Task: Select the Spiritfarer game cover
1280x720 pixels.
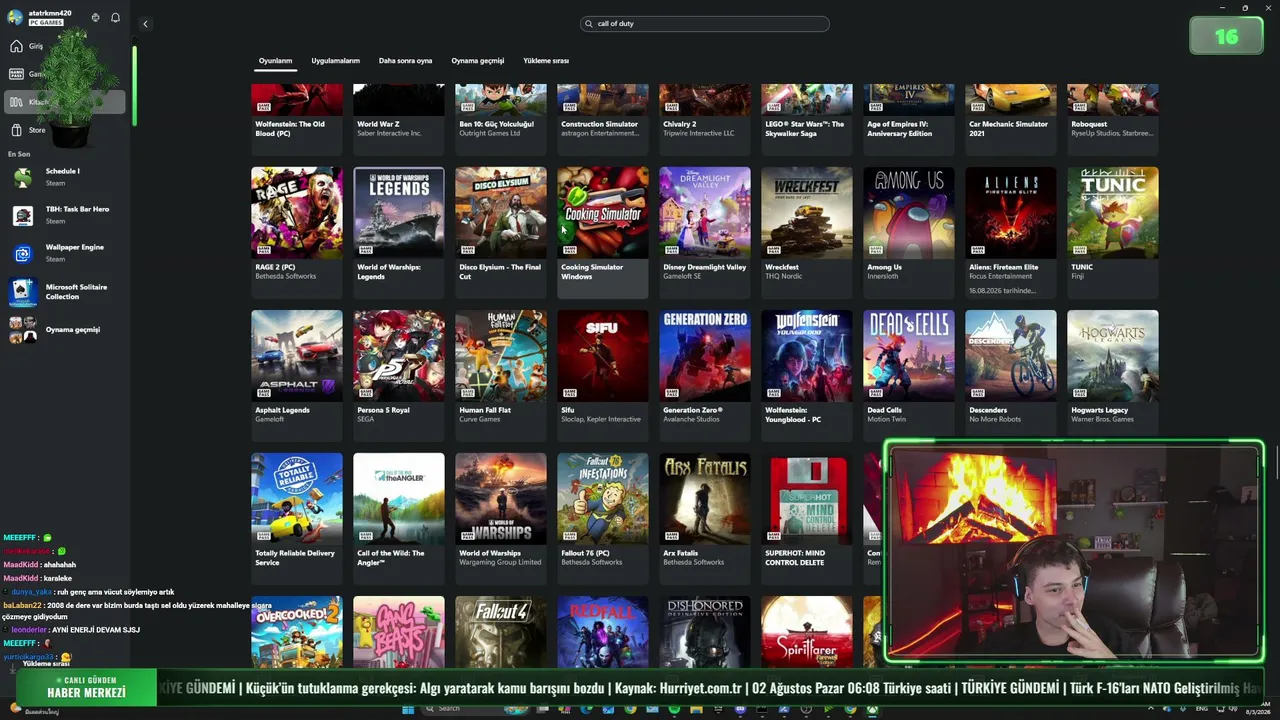Action: coord(807,632)
